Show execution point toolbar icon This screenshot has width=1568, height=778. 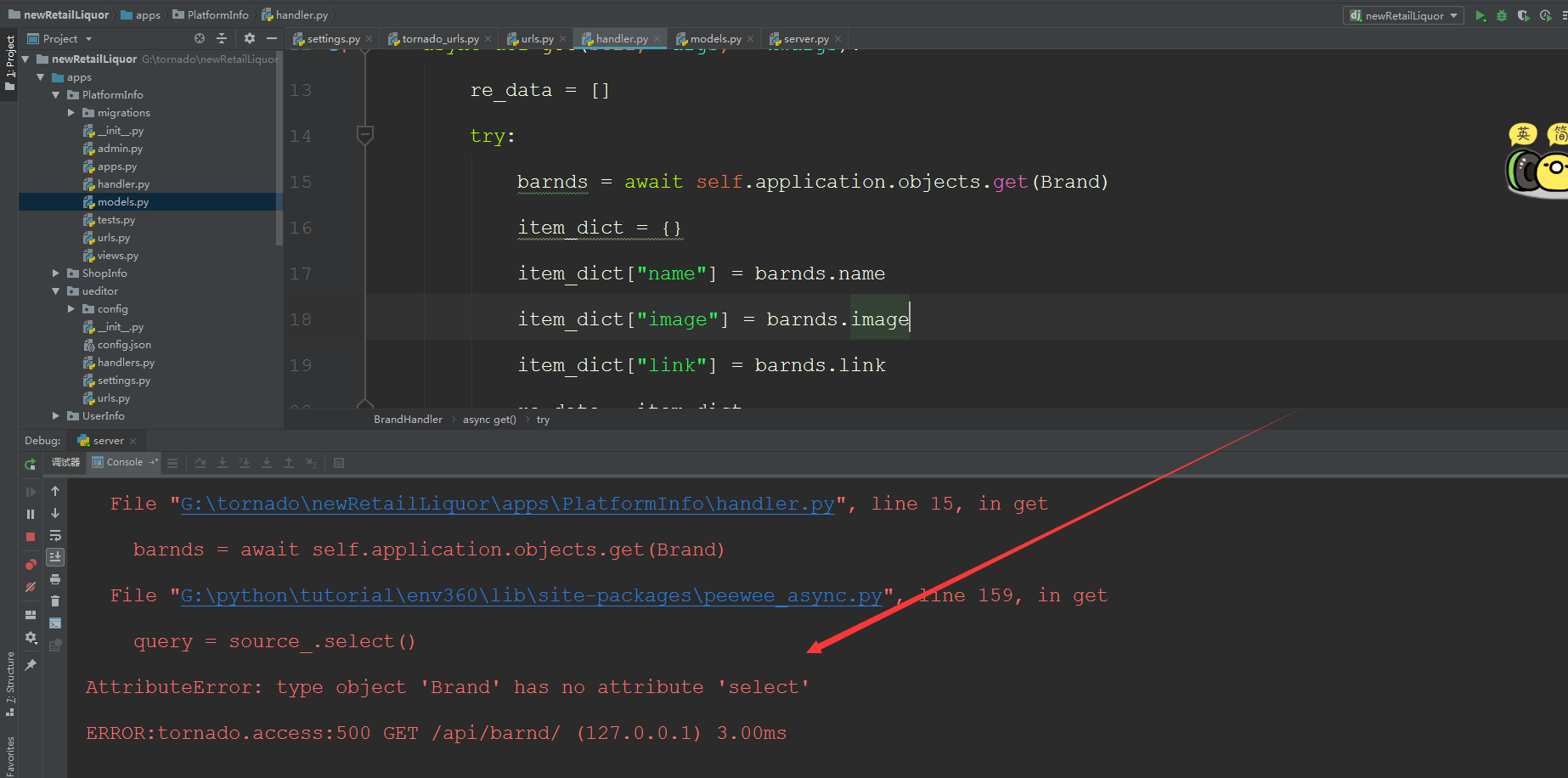(x=172, y=463)
